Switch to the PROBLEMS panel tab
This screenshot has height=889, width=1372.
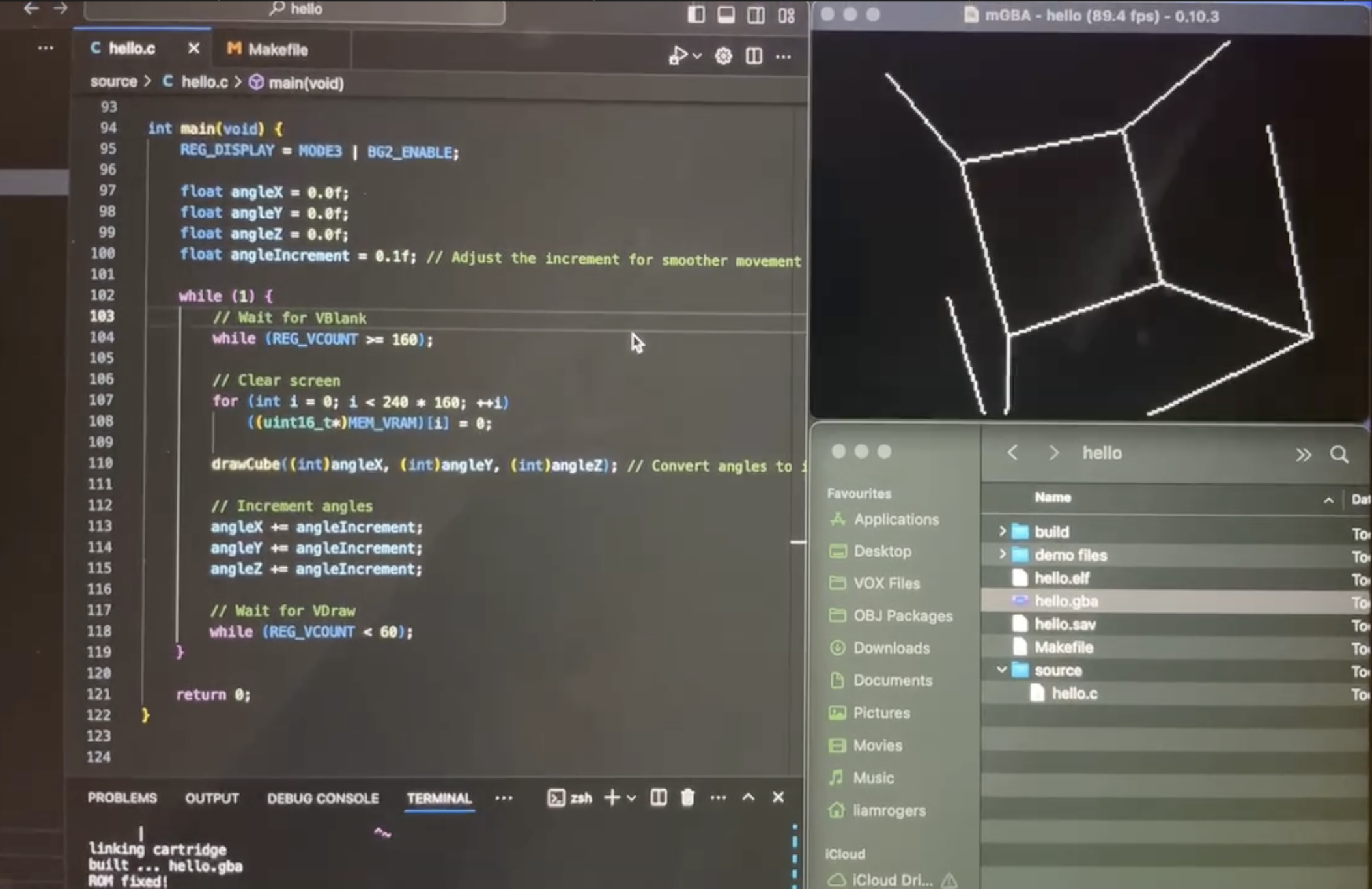(122, 798)
